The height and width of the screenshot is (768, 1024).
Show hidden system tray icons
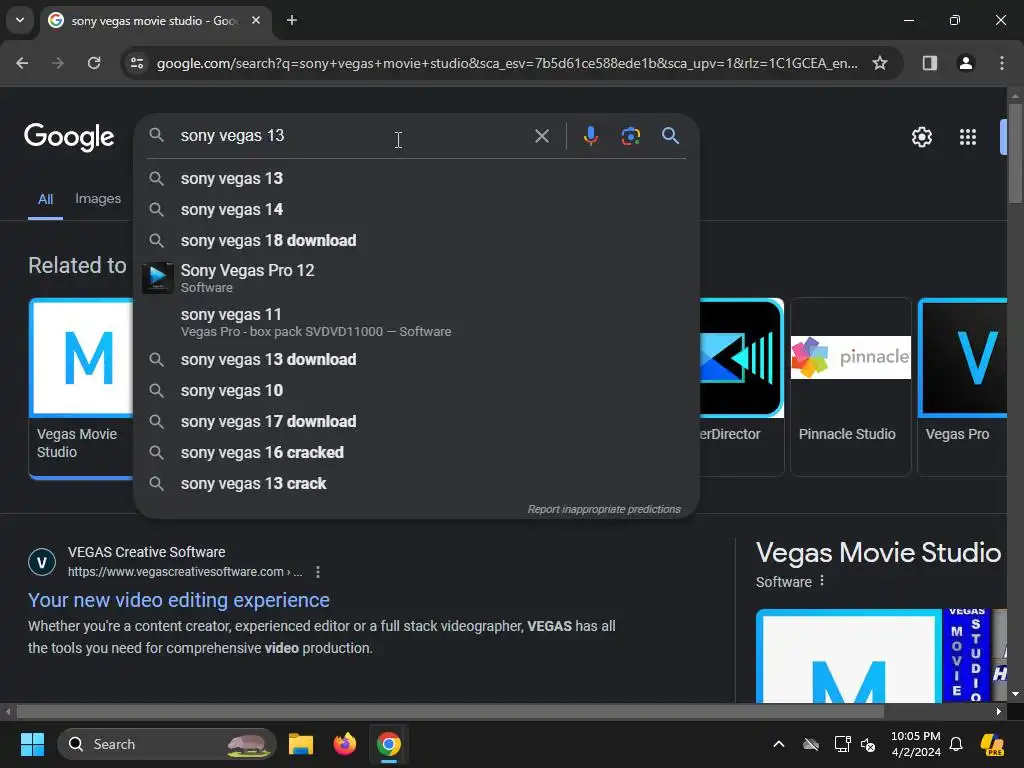point(778,744)
